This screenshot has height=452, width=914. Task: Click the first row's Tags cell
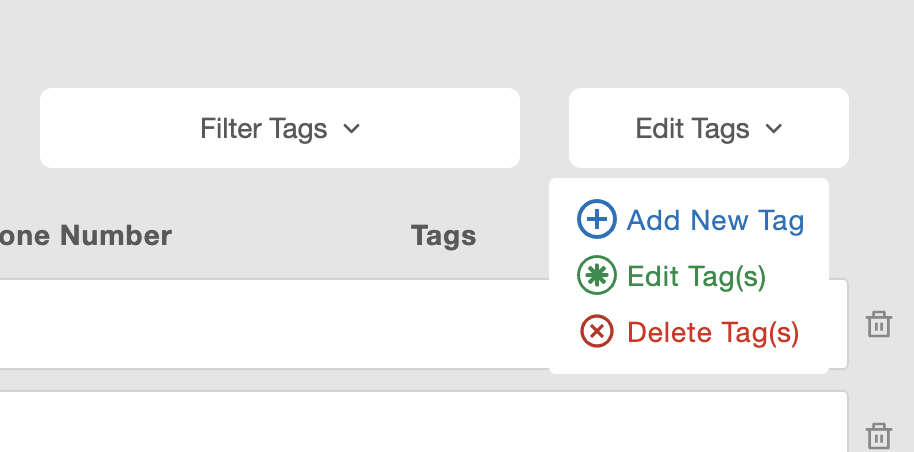coord(443,324)
